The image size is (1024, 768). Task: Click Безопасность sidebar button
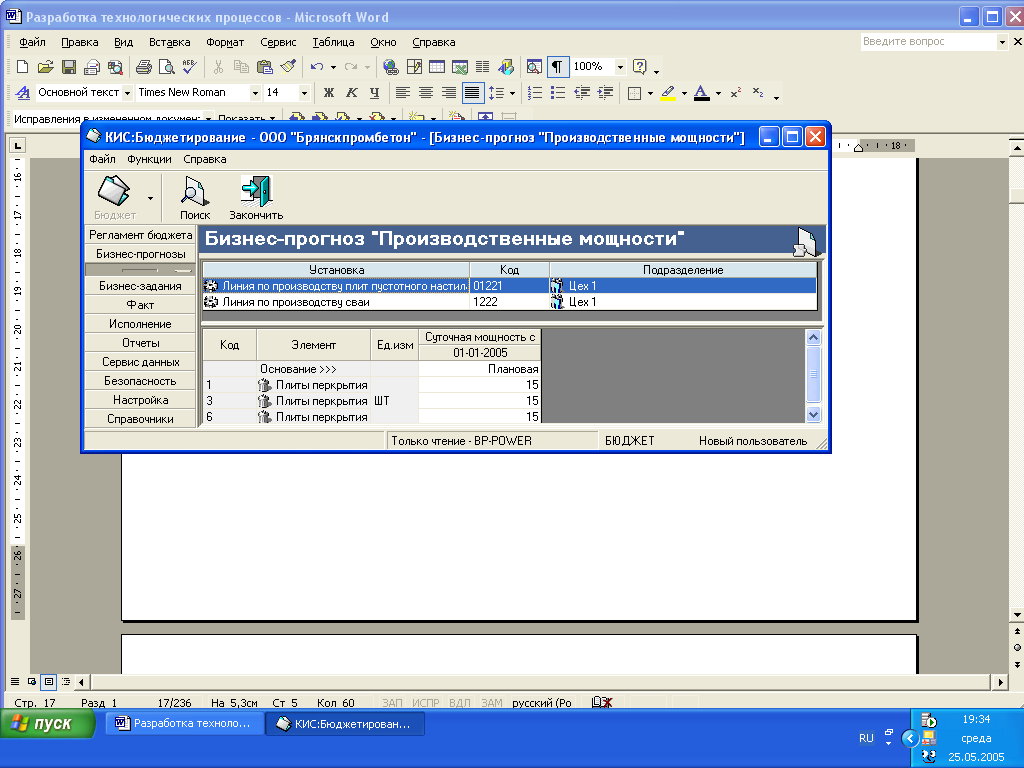point(140,381)
